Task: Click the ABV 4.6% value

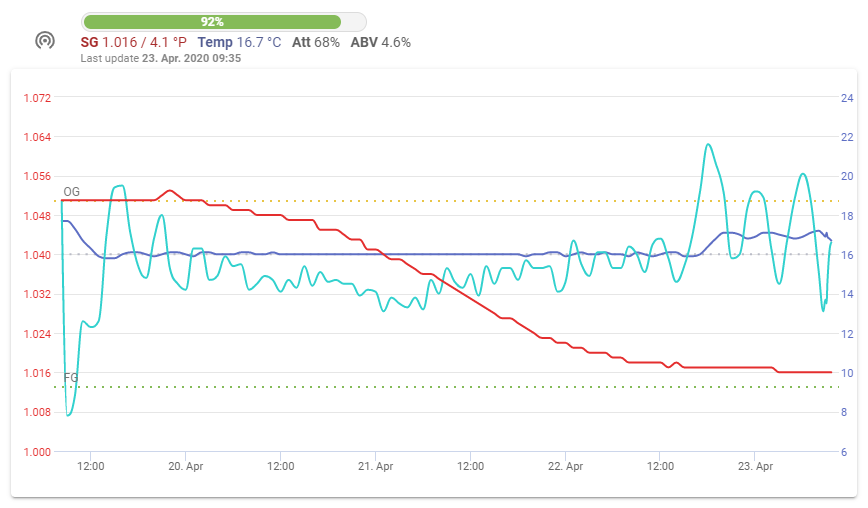Action: (380, 42)
